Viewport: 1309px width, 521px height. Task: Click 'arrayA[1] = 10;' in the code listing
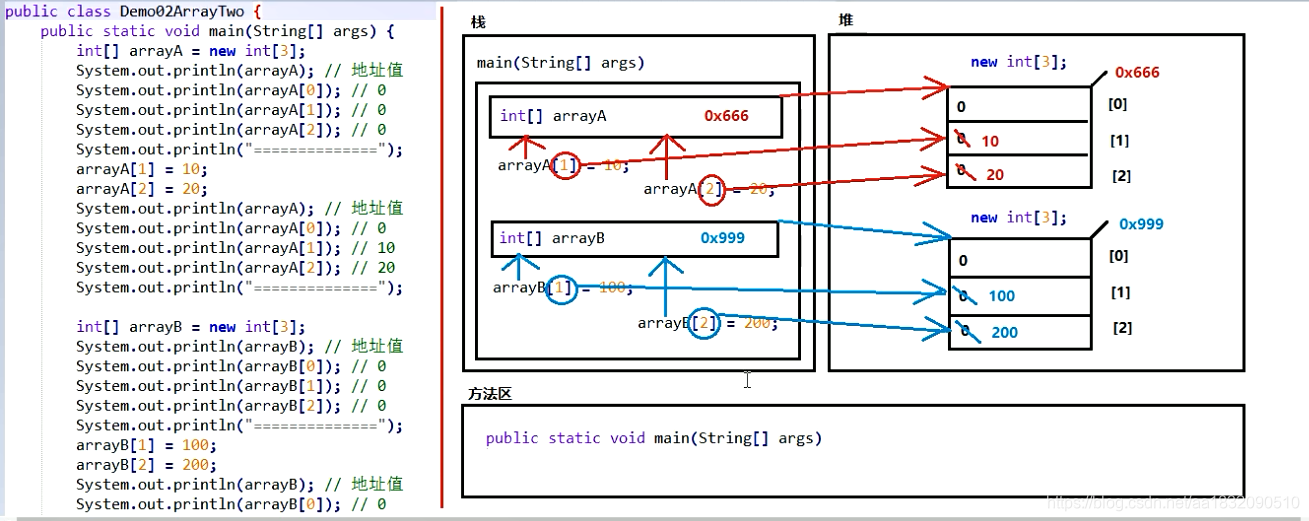click(x=141, y=169)
